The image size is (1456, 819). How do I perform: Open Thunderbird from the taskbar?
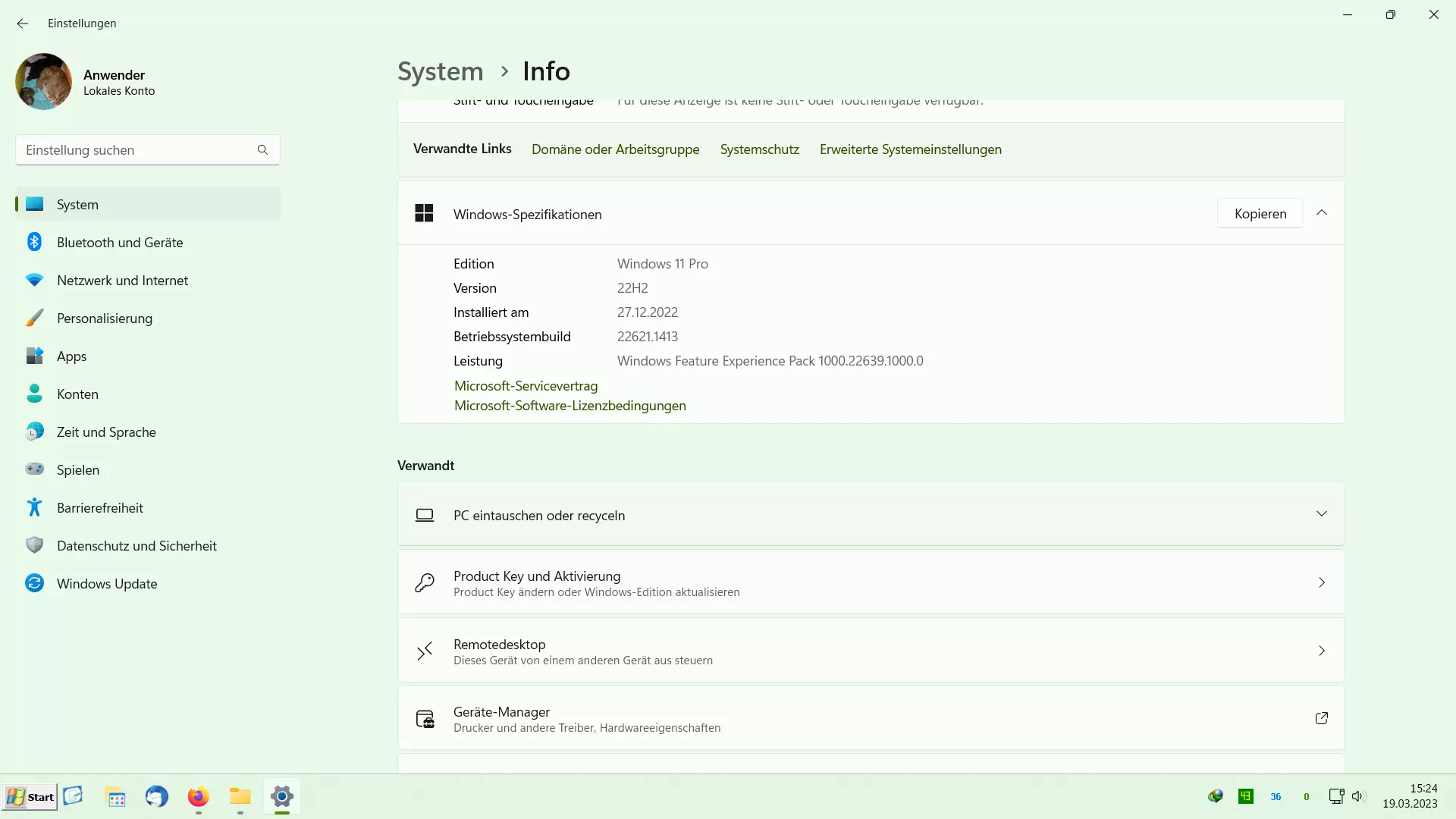pyautogui.click(x=157, y=797)
